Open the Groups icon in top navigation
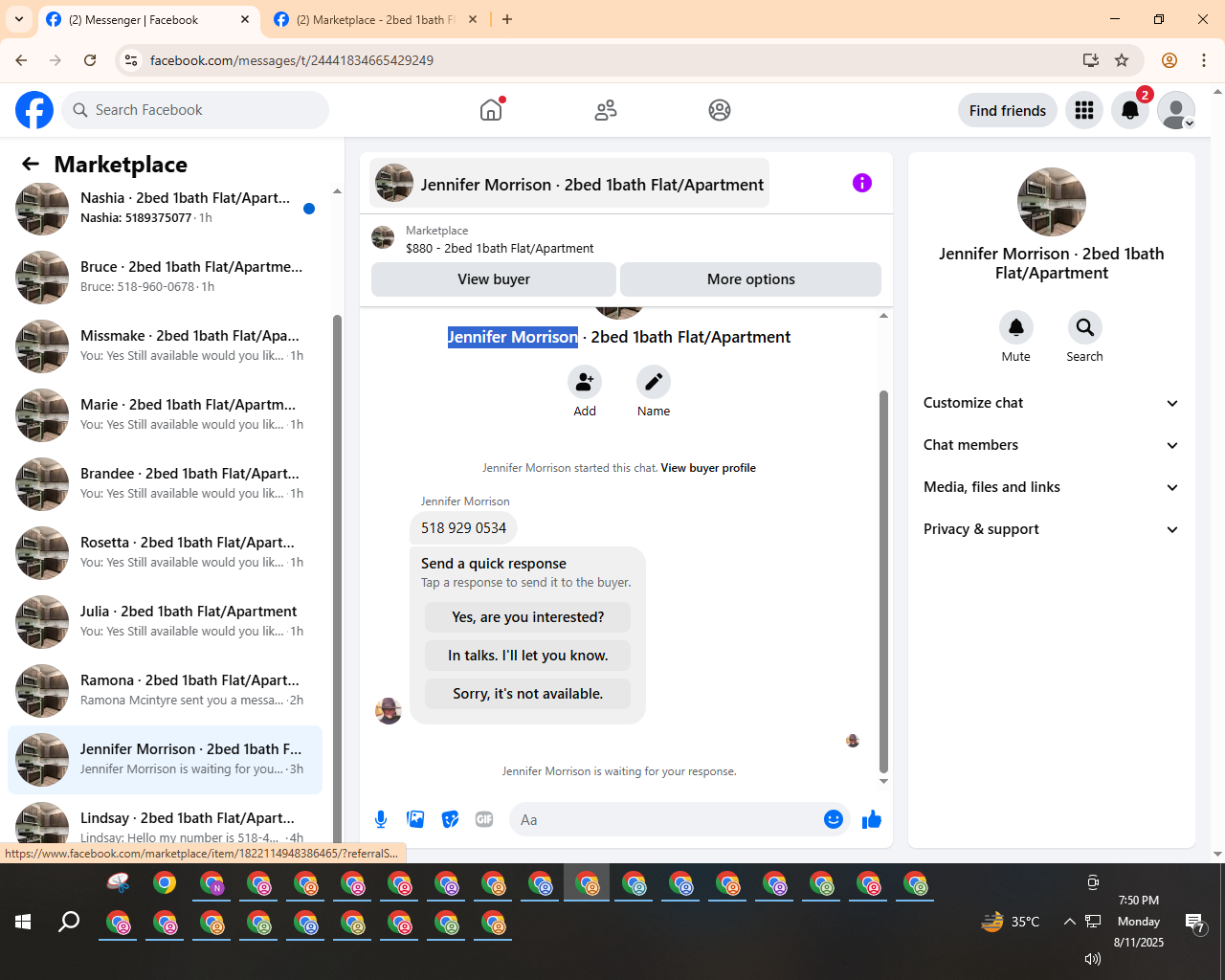The width and height of the screenshot is (1225, 980). [720, 110]
